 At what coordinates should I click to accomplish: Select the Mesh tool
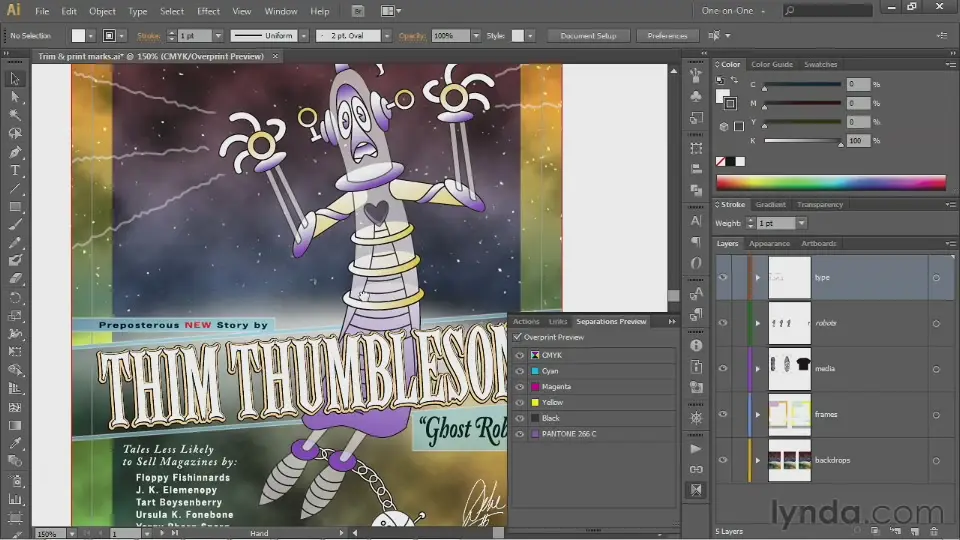[x=15, y=407]
